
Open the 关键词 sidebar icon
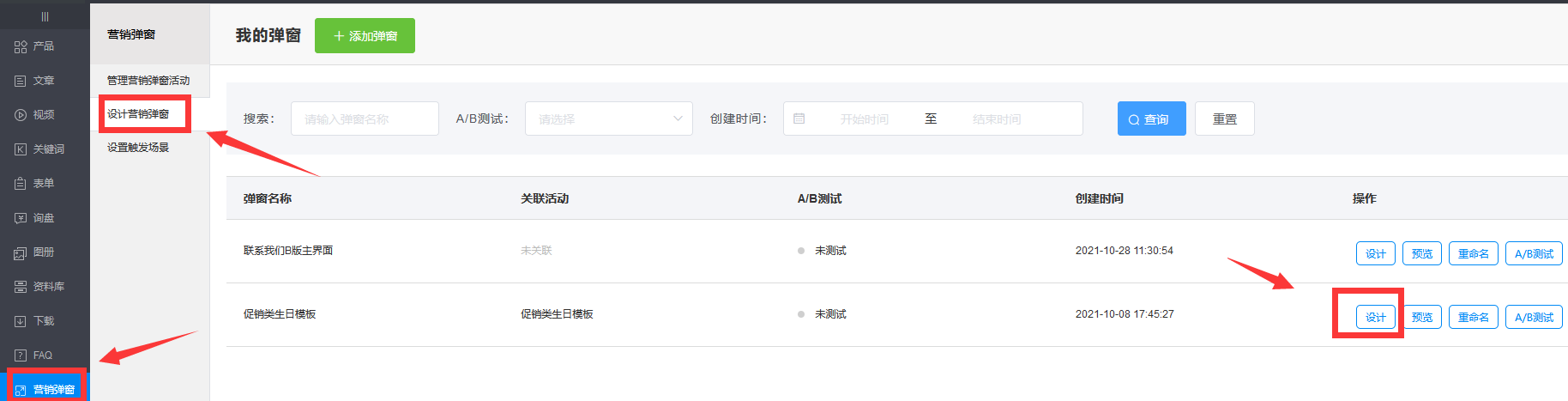(21, 149)
